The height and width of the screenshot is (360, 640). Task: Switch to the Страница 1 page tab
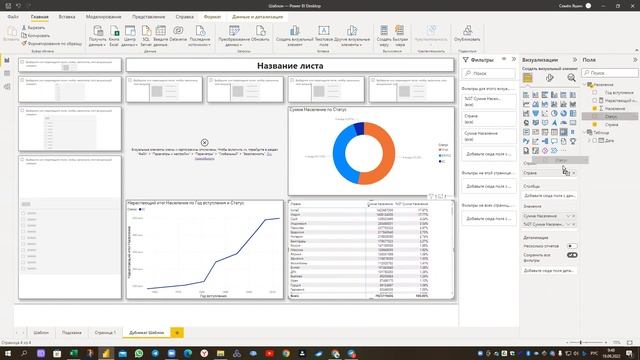(105, 333)
